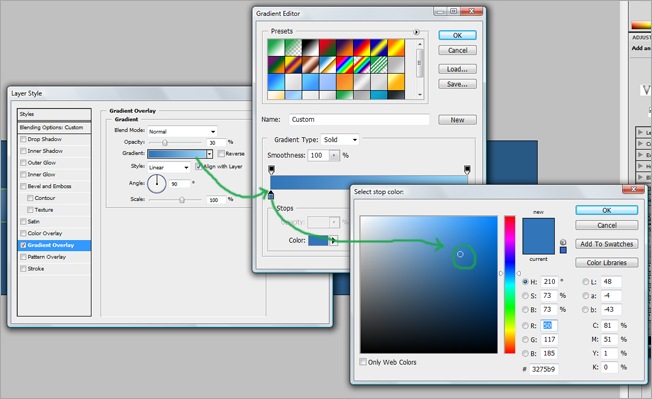Screen dimensions: 652x399
Task: Select Blending Options: Custom entry
Action: click(x=54, y=128)
